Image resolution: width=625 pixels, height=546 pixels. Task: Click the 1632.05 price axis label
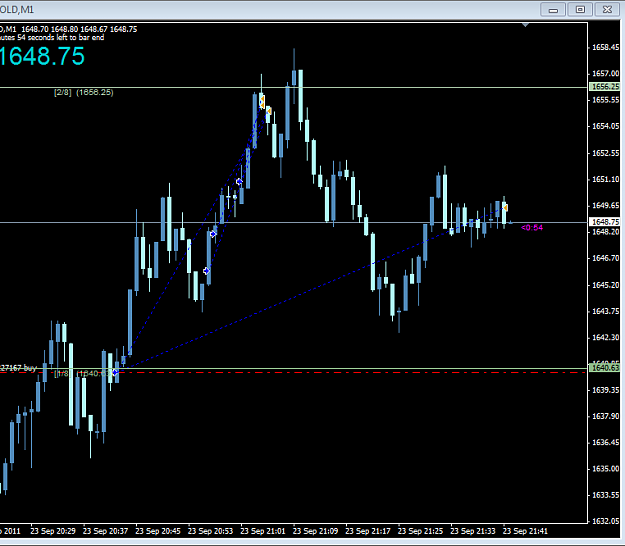605,521
